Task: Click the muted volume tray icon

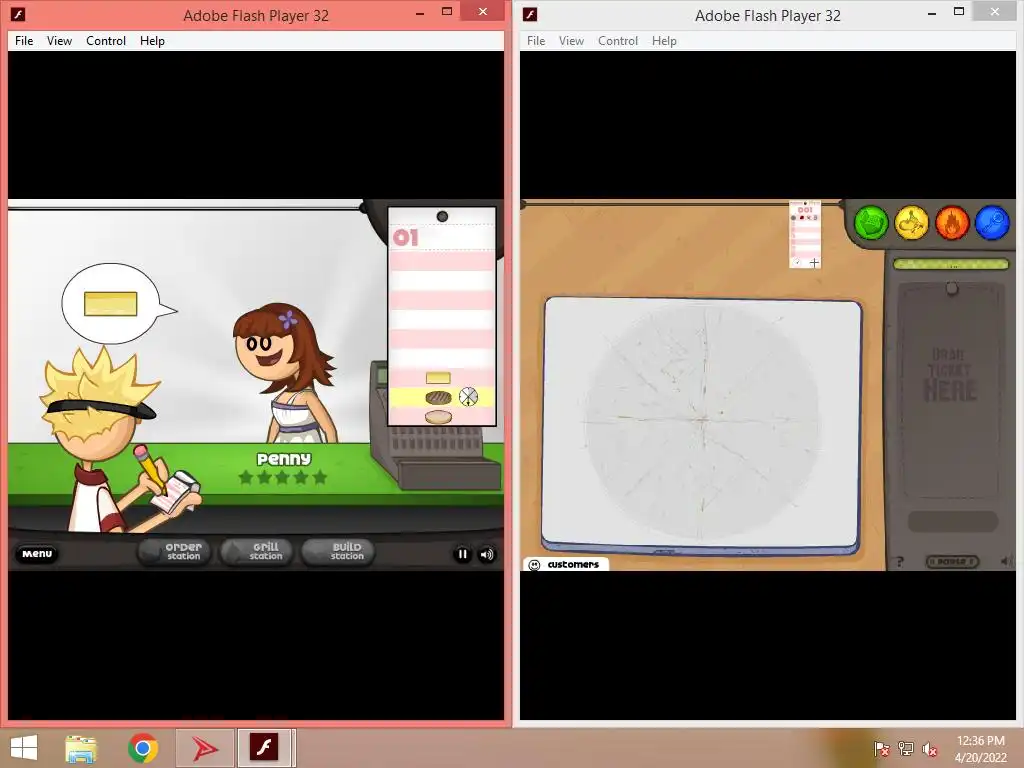Action: pos(930,749)
